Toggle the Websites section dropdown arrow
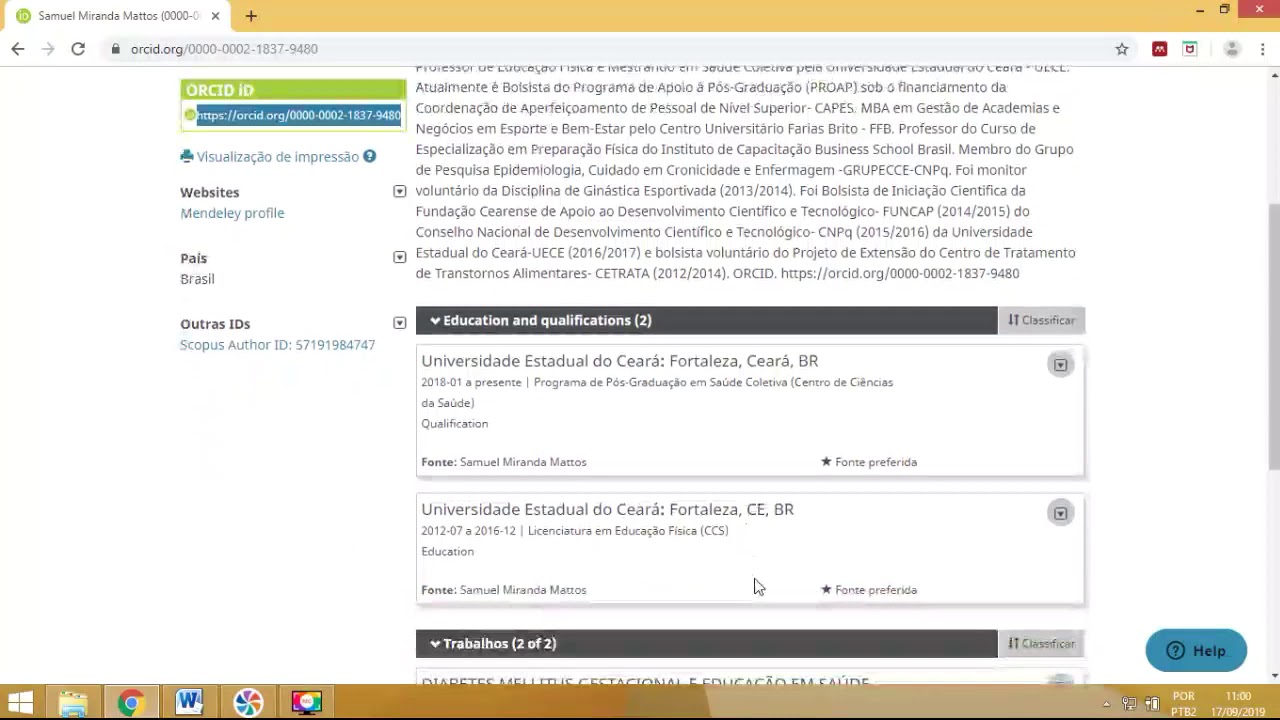The height and width of the screenshot is (720, 1280). coord(399,191)
